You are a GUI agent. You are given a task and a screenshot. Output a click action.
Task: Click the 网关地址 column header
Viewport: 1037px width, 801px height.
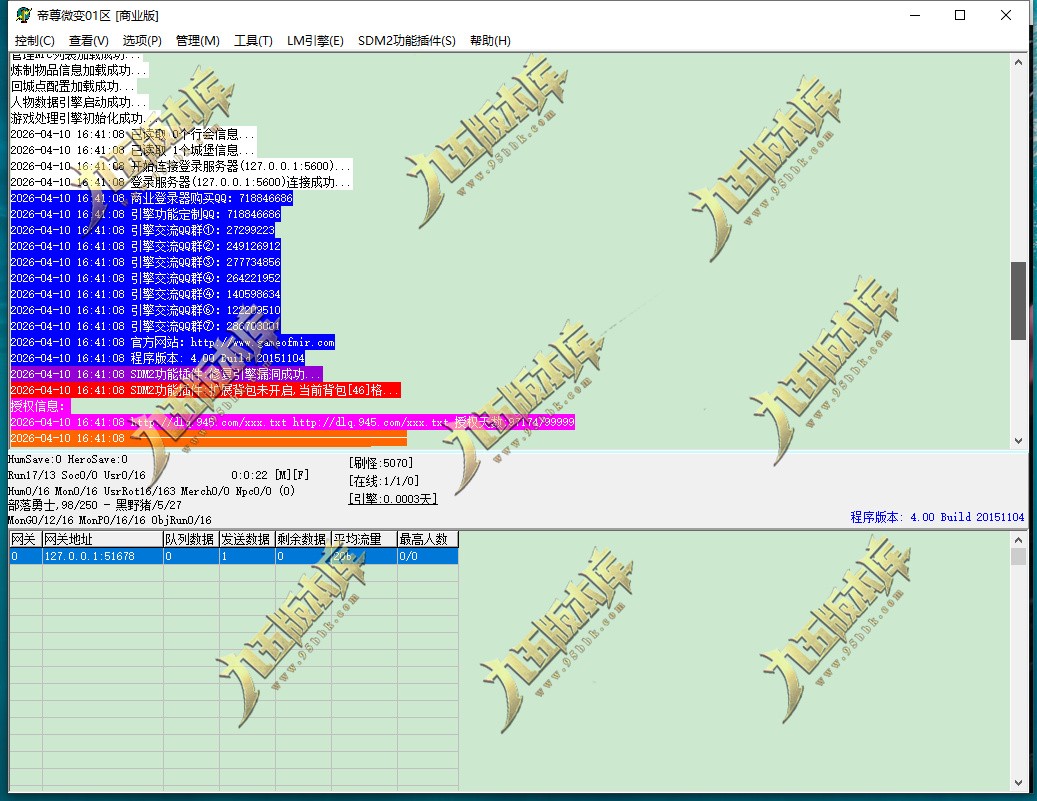tap(103, 539)
